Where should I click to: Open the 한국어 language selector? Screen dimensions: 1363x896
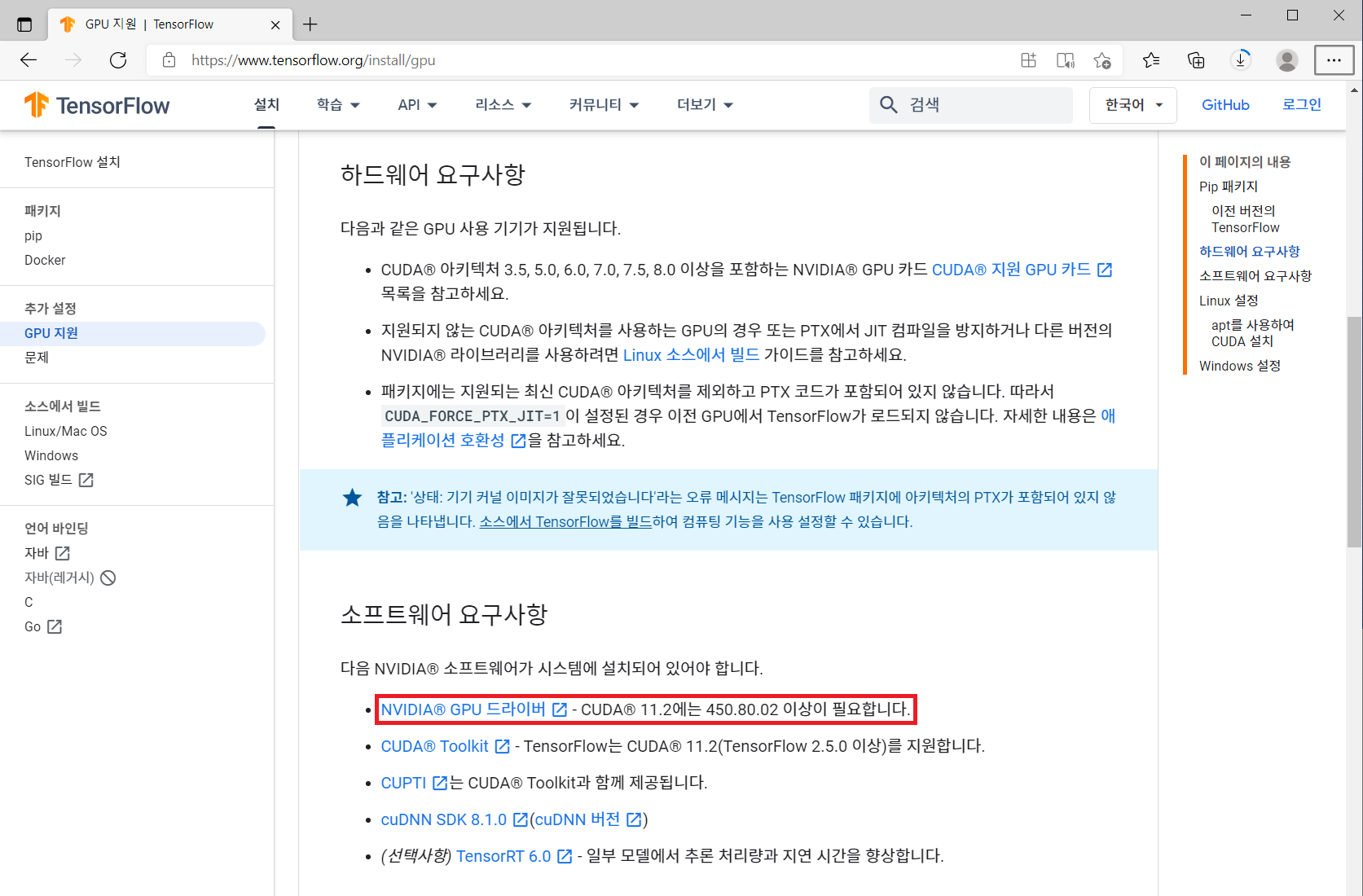[x=1132, y=105]
